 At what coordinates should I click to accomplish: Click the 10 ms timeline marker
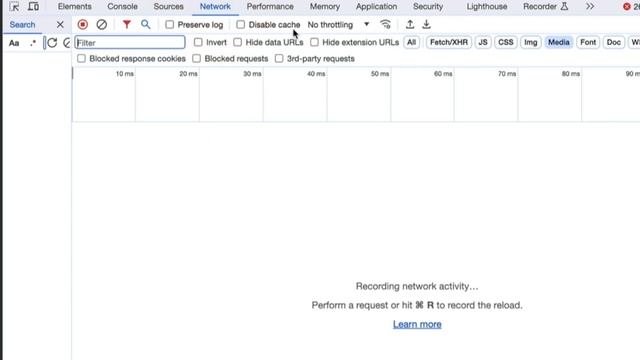(124, 74)
